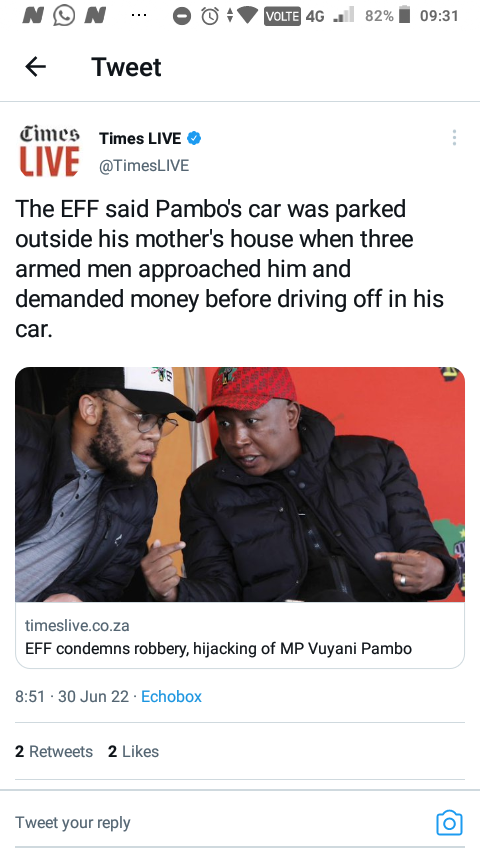Image resolution: width=480 pixels, height=854 pixels.
Task: Tap the Tweet your reply field
Action: click(x=218, y=822)
